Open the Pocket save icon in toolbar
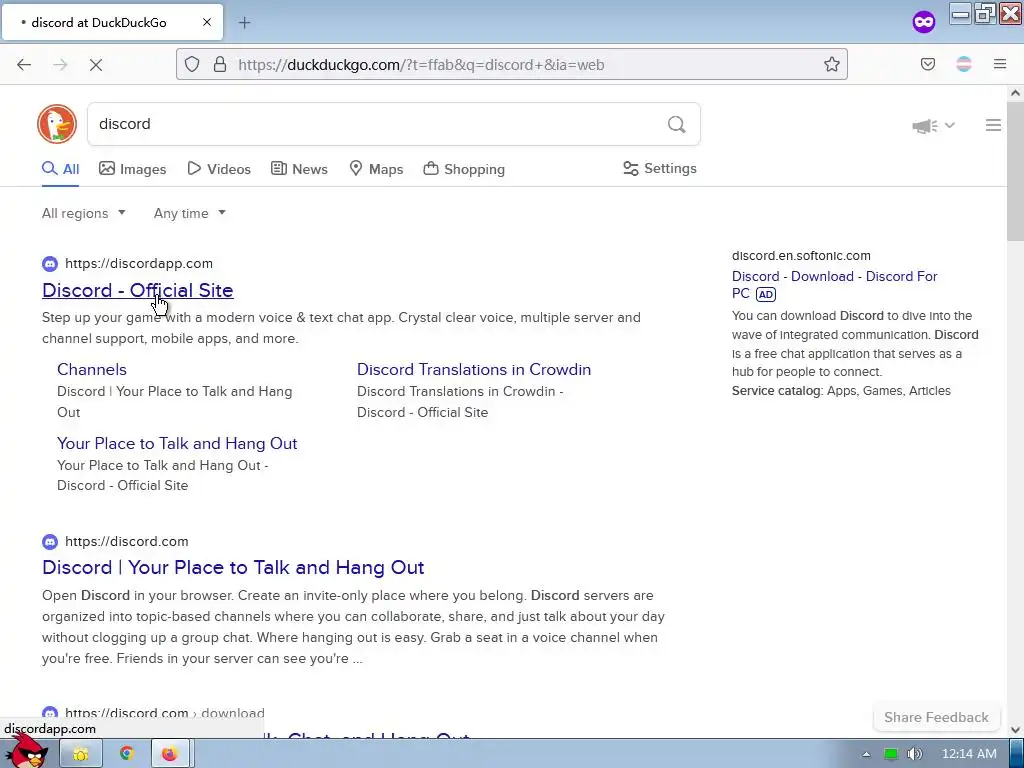This screenshot has height=768, width=1024. [x=927, y=64]
